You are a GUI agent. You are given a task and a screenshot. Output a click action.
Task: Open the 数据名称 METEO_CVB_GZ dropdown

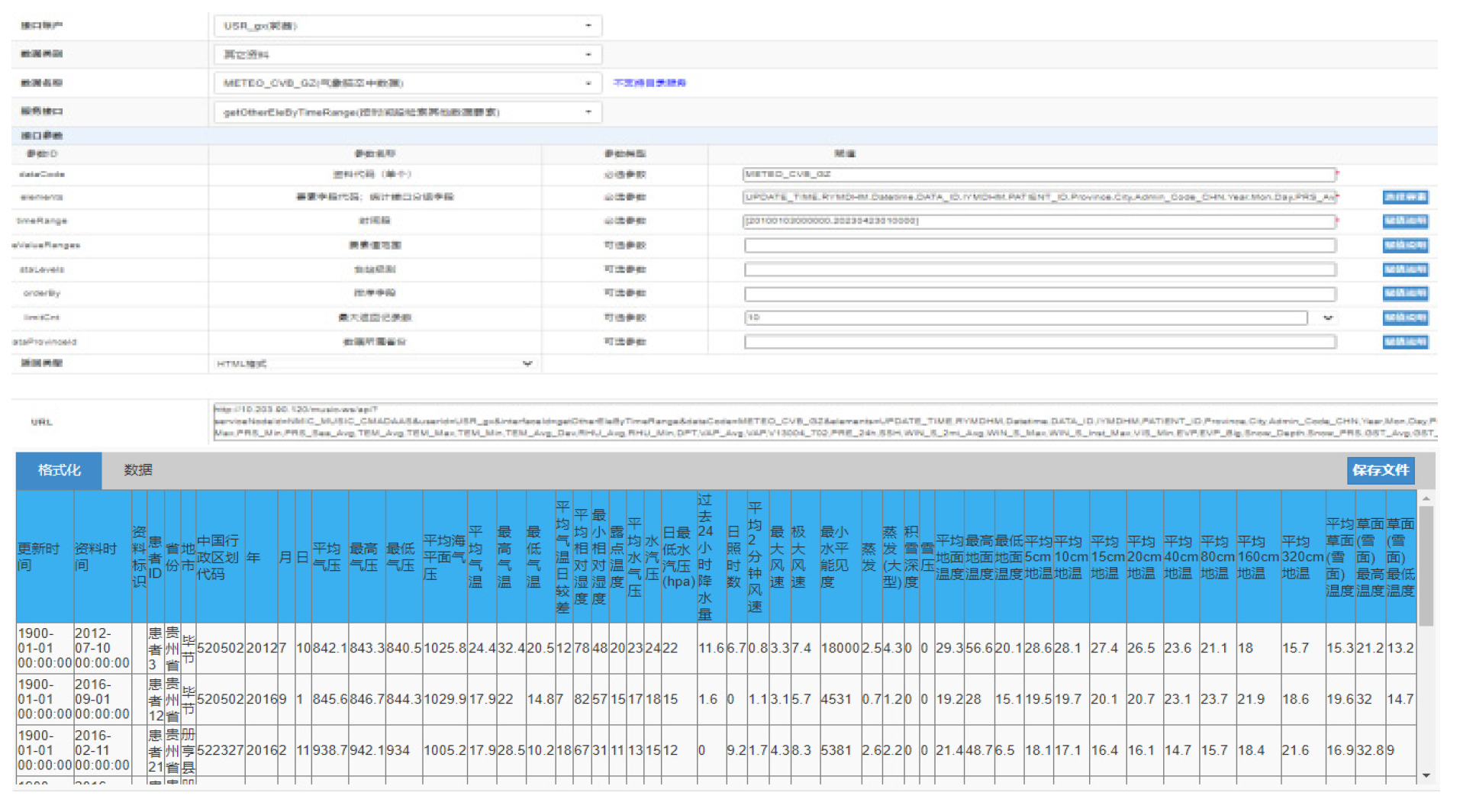click(x=588, y=82)
